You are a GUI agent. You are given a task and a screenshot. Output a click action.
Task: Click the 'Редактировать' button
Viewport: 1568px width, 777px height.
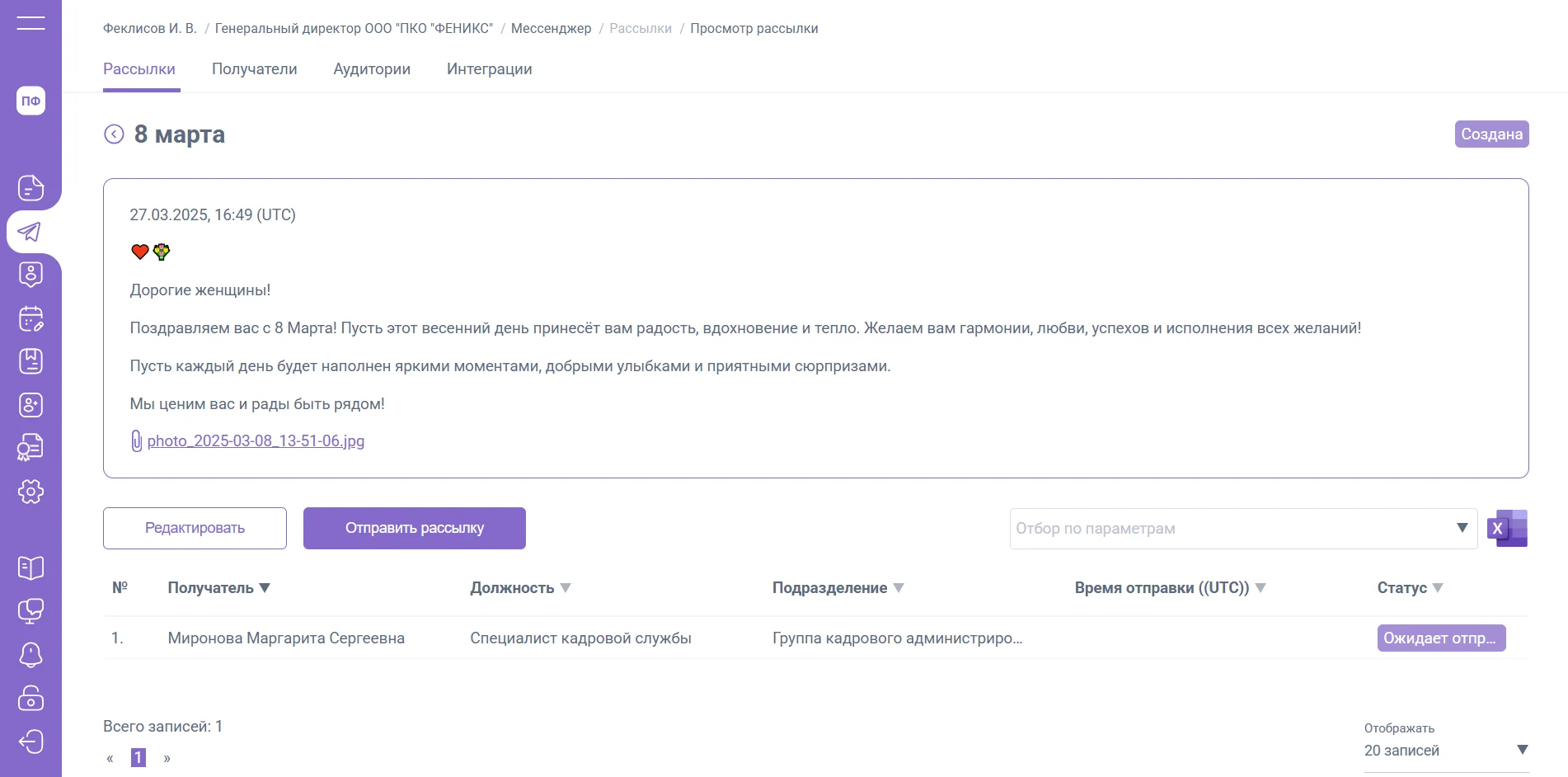pos(195,528)
